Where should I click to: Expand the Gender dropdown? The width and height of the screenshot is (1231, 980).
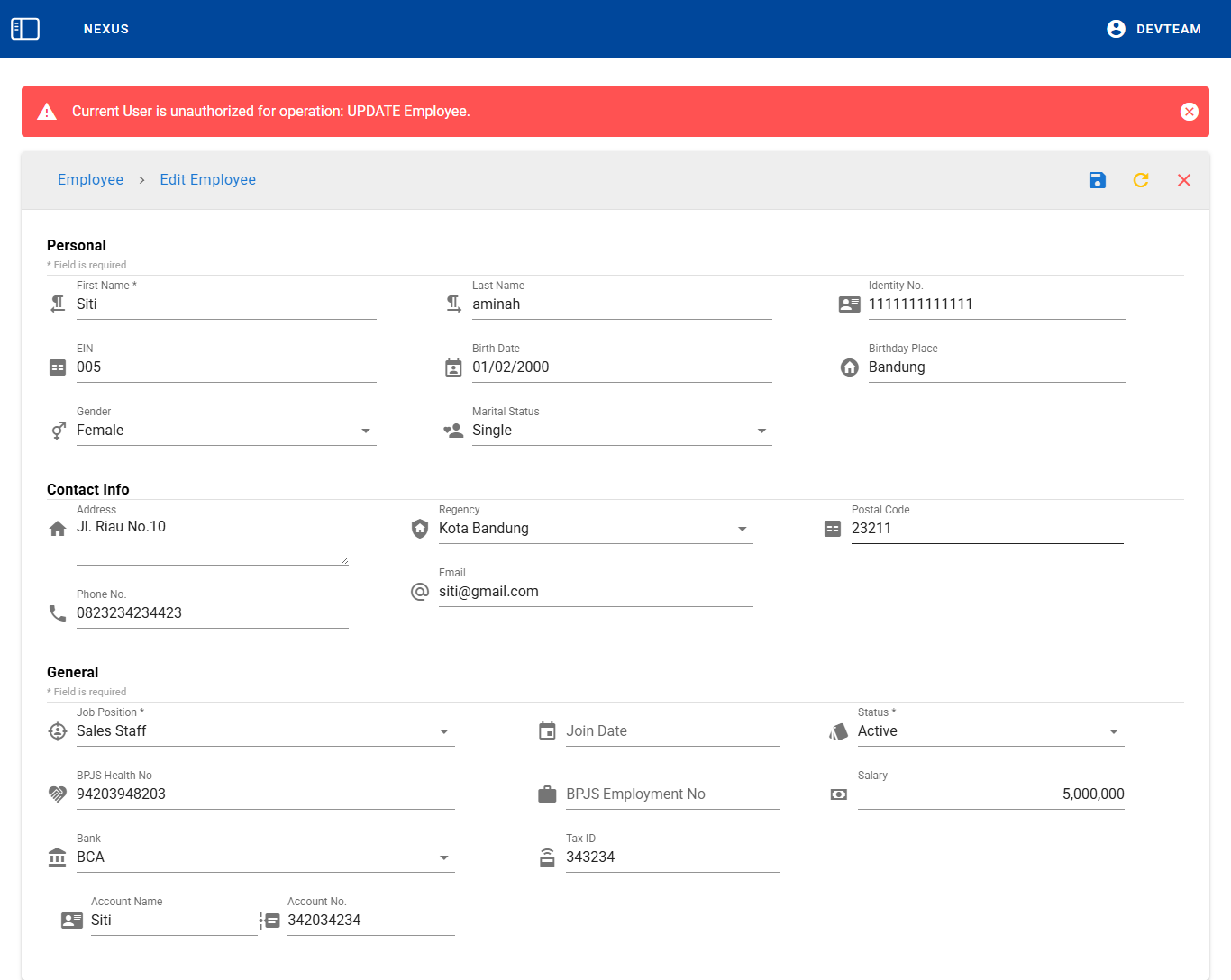pos(366,431)
